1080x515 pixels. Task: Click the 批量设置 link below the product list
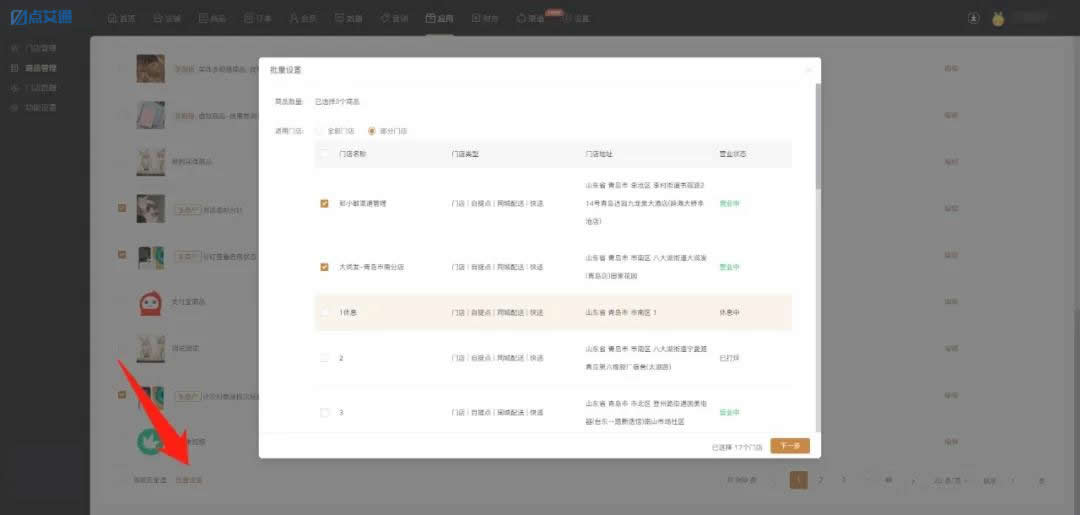[x=189, y=480]
